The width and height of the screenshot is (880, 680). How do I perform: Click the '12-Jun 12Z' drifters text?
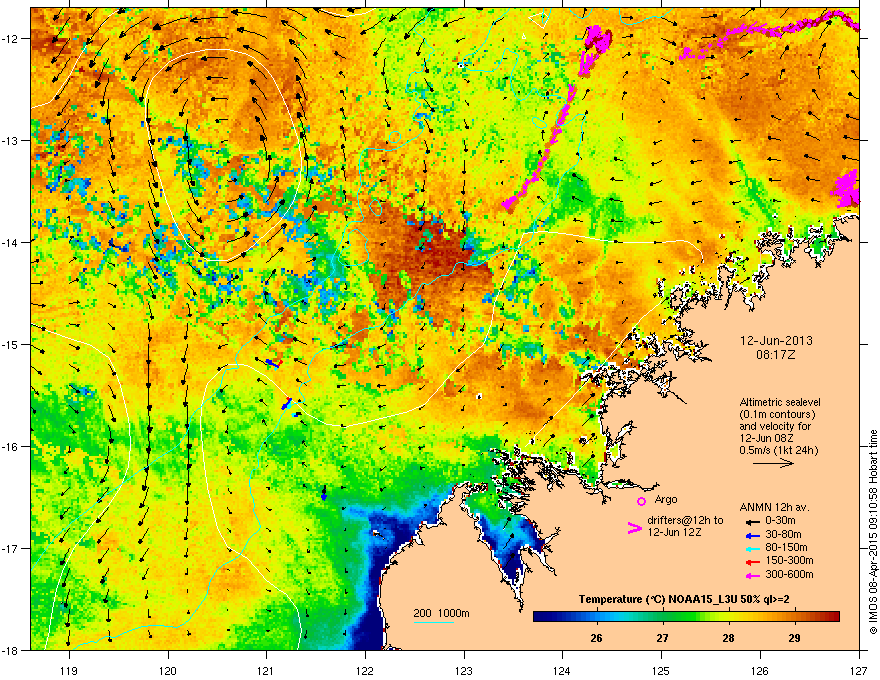[x=674, y=532]
